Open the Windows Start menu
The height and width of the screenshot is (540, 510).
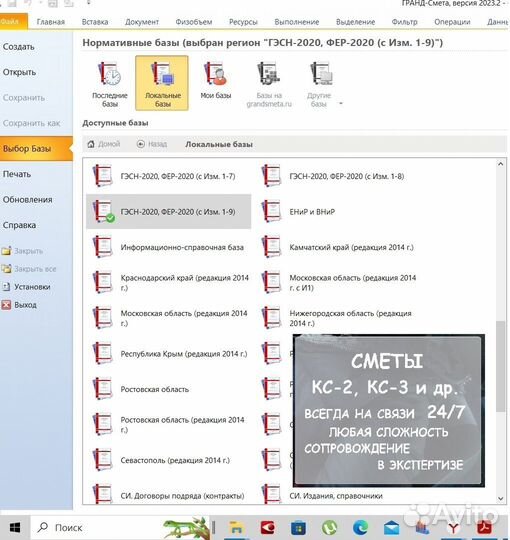tap(14, 527)
